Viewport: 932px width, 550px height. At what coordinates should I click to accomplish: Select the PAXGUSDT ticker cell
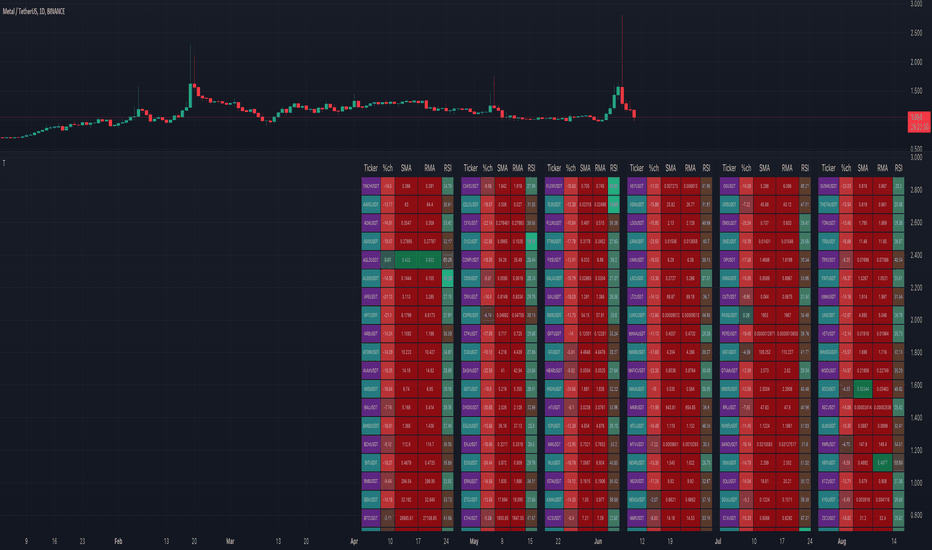[729, 315]
